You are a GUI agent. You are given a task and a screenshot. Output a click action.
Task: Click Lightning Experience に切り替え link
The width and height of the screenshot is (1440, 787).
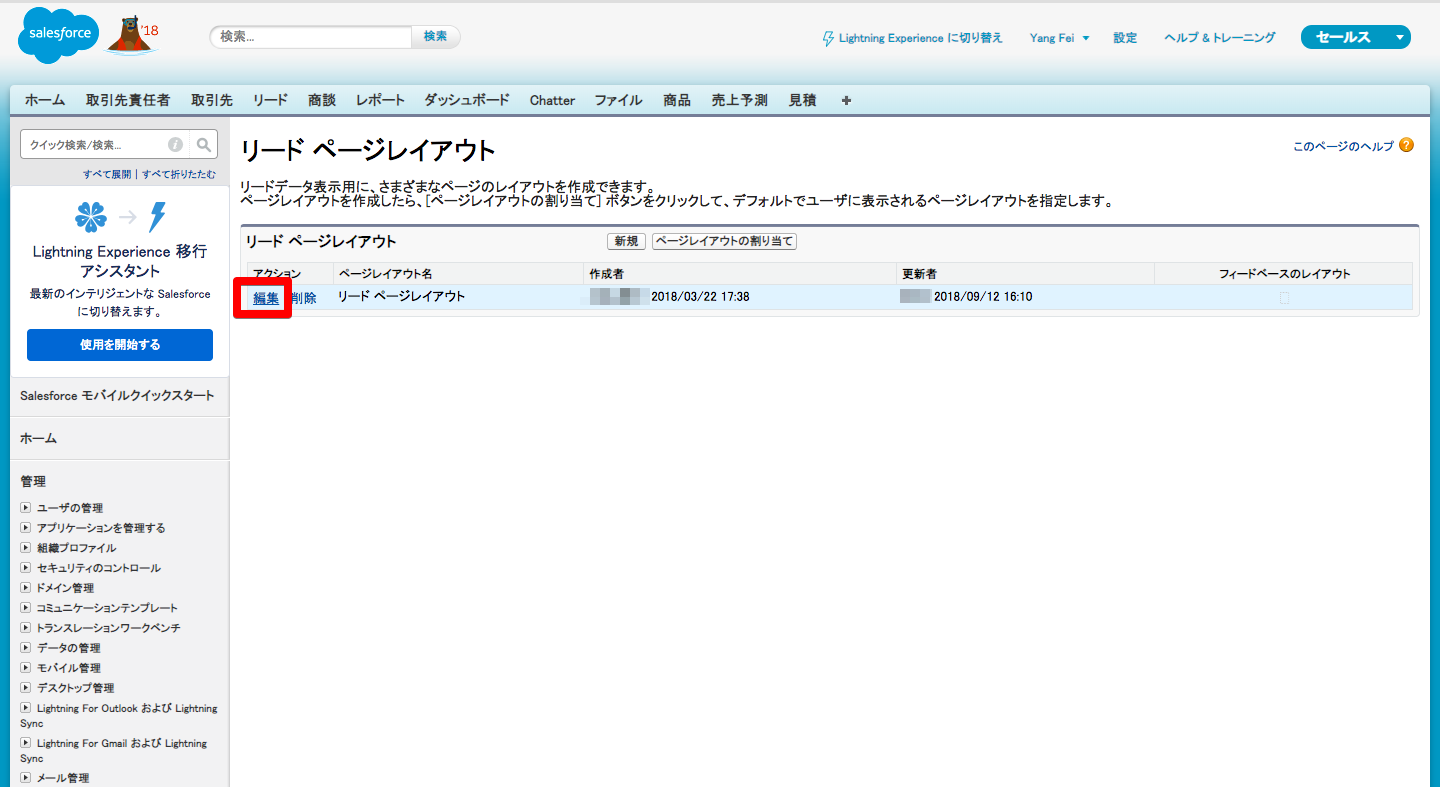click(x=921, y=38)
